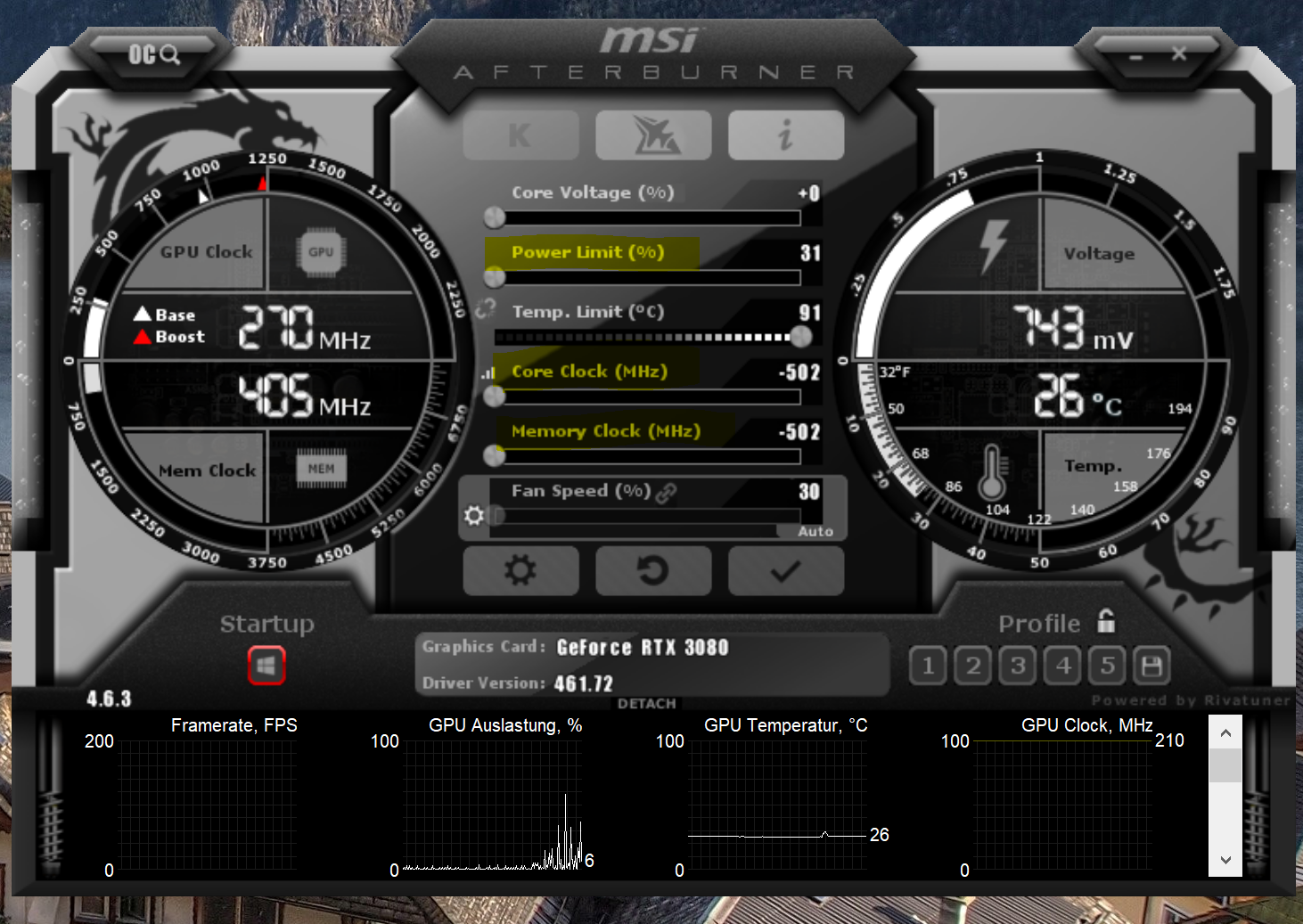The height and width of the screenshot is (924, 1303).
Task: Click the monitor scrollbar up arrow
Action: (1225, 733)
